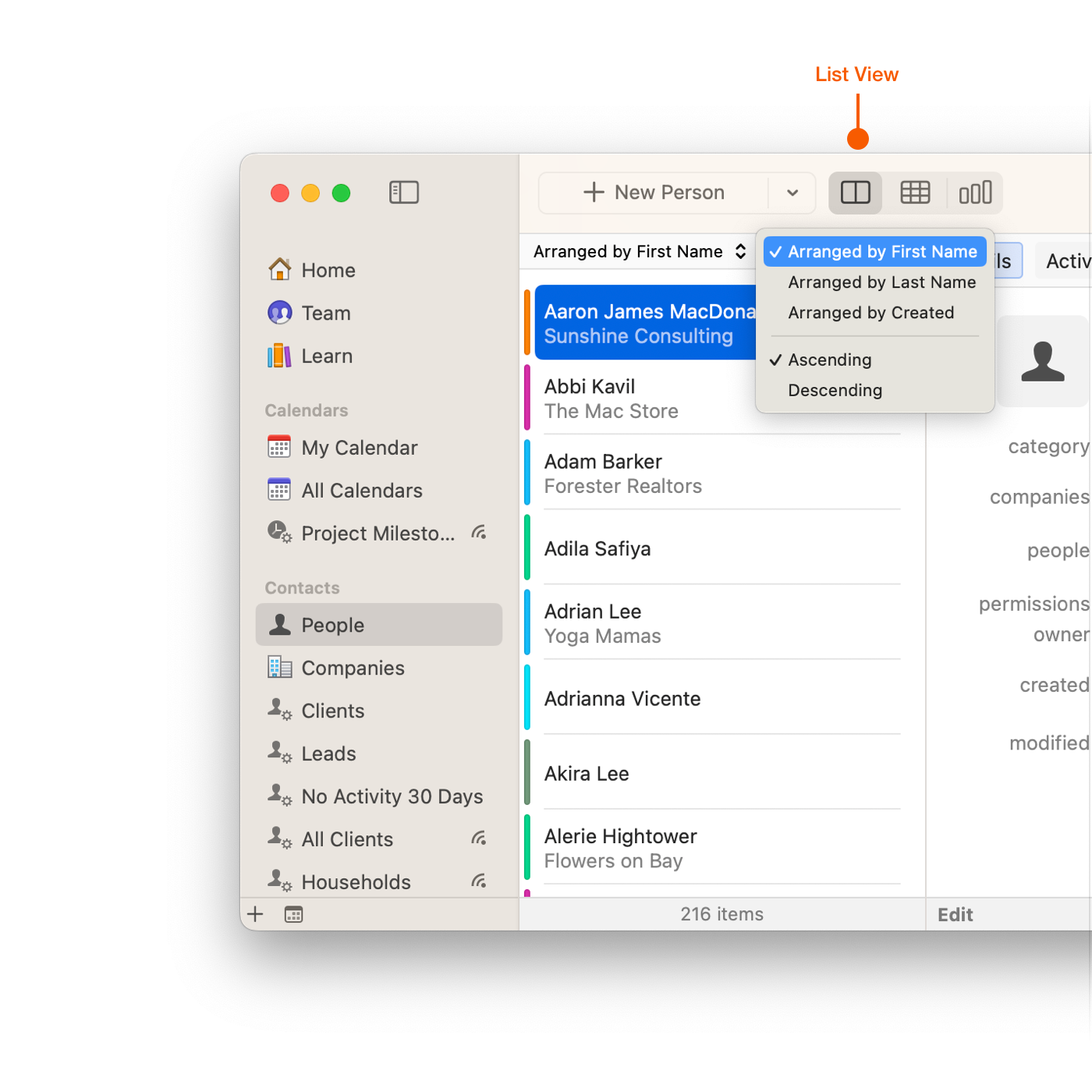Select the split list view icon
The width and height of the screenshot is (1092, 1092).
[856, 193]
